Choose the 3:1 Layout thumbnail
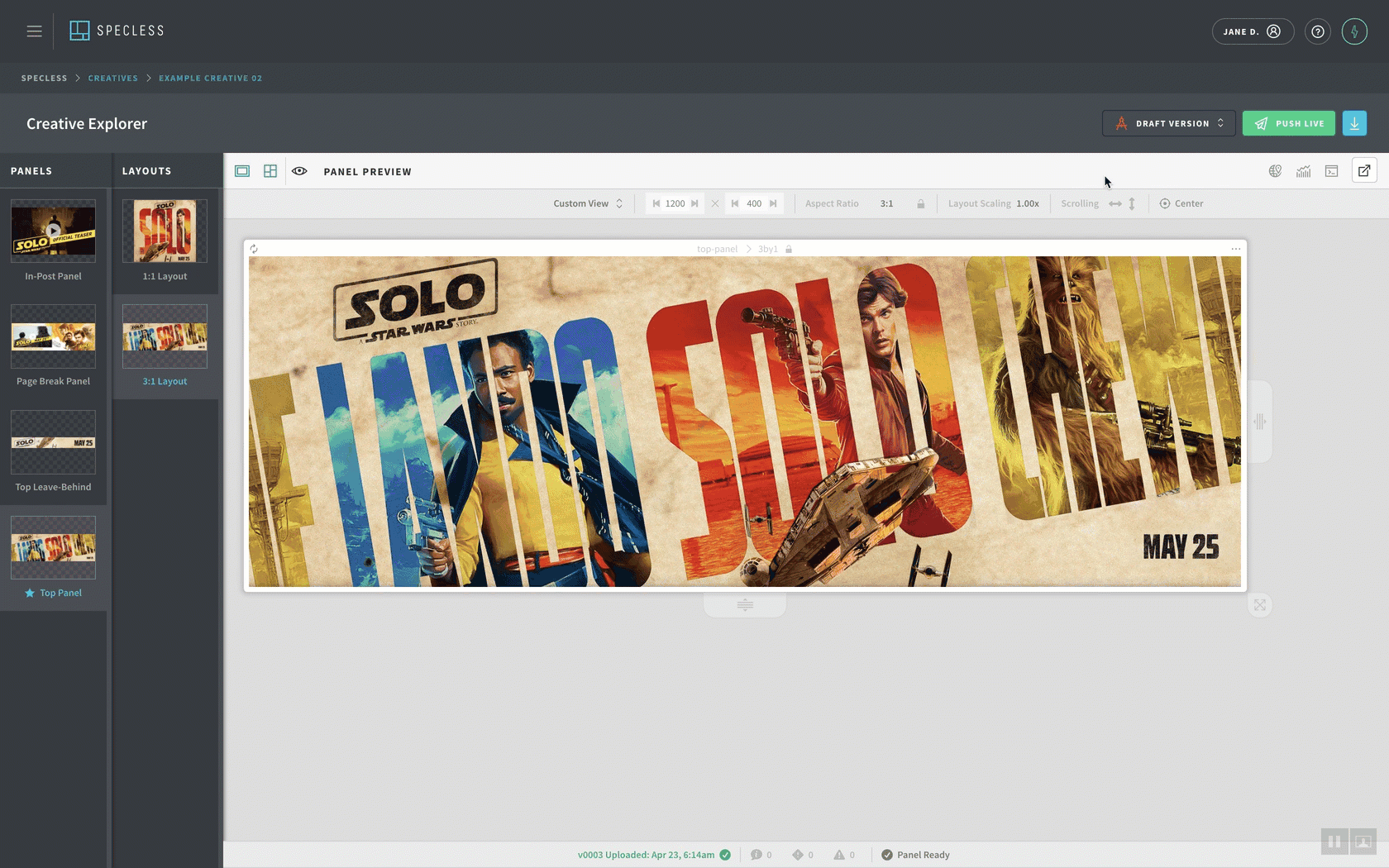 (x=165, y=336)
